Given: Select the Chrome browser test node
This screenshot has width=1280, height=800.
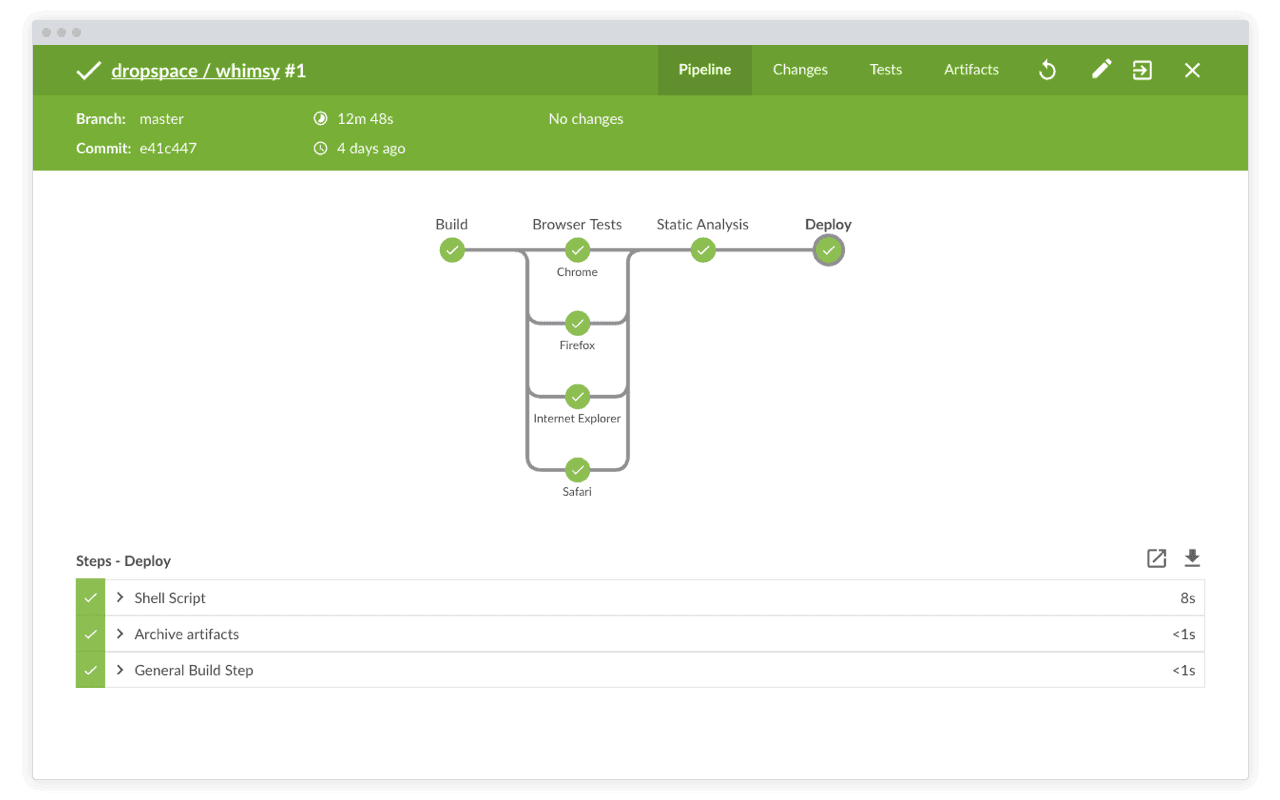Looking at the screenshot, I should coord(577,250).
